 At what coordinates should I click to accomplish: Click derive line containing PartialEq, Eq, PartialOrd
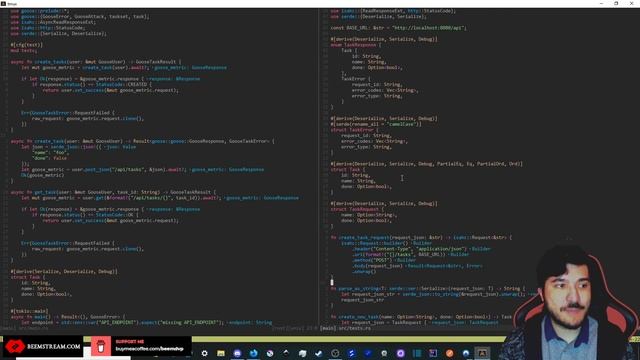[427, 164]
